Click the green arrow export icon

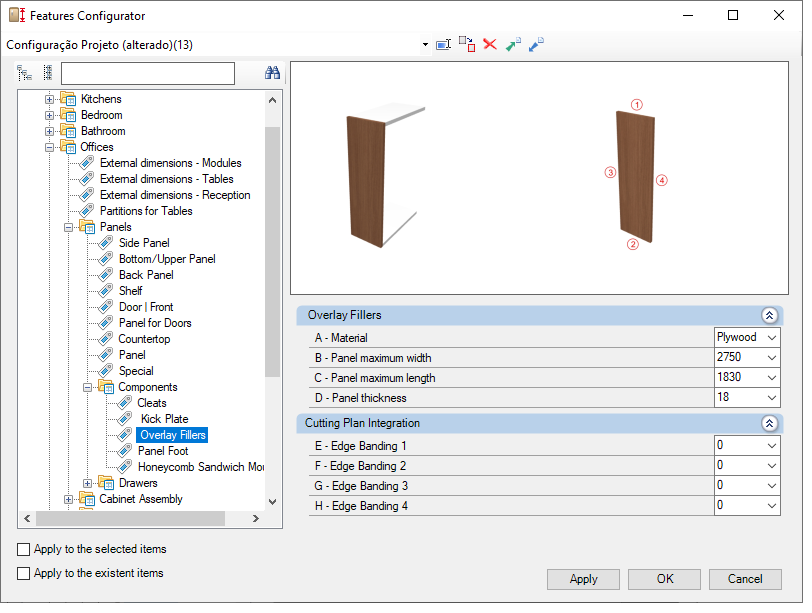pos(513,45)
